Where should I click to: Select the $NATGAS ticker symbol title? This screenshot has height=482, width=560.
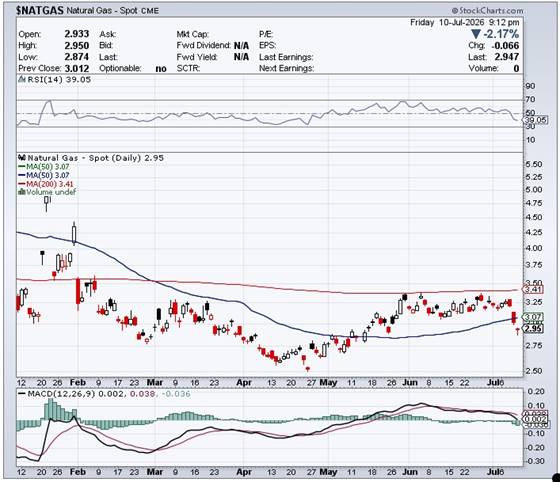[x=40, y=10]
